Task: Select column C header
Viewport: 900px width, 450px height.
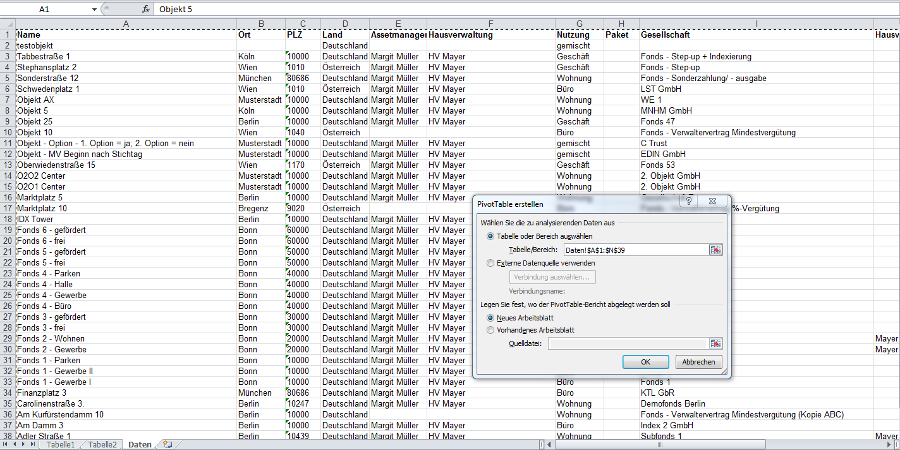Action: pos(303,24)
